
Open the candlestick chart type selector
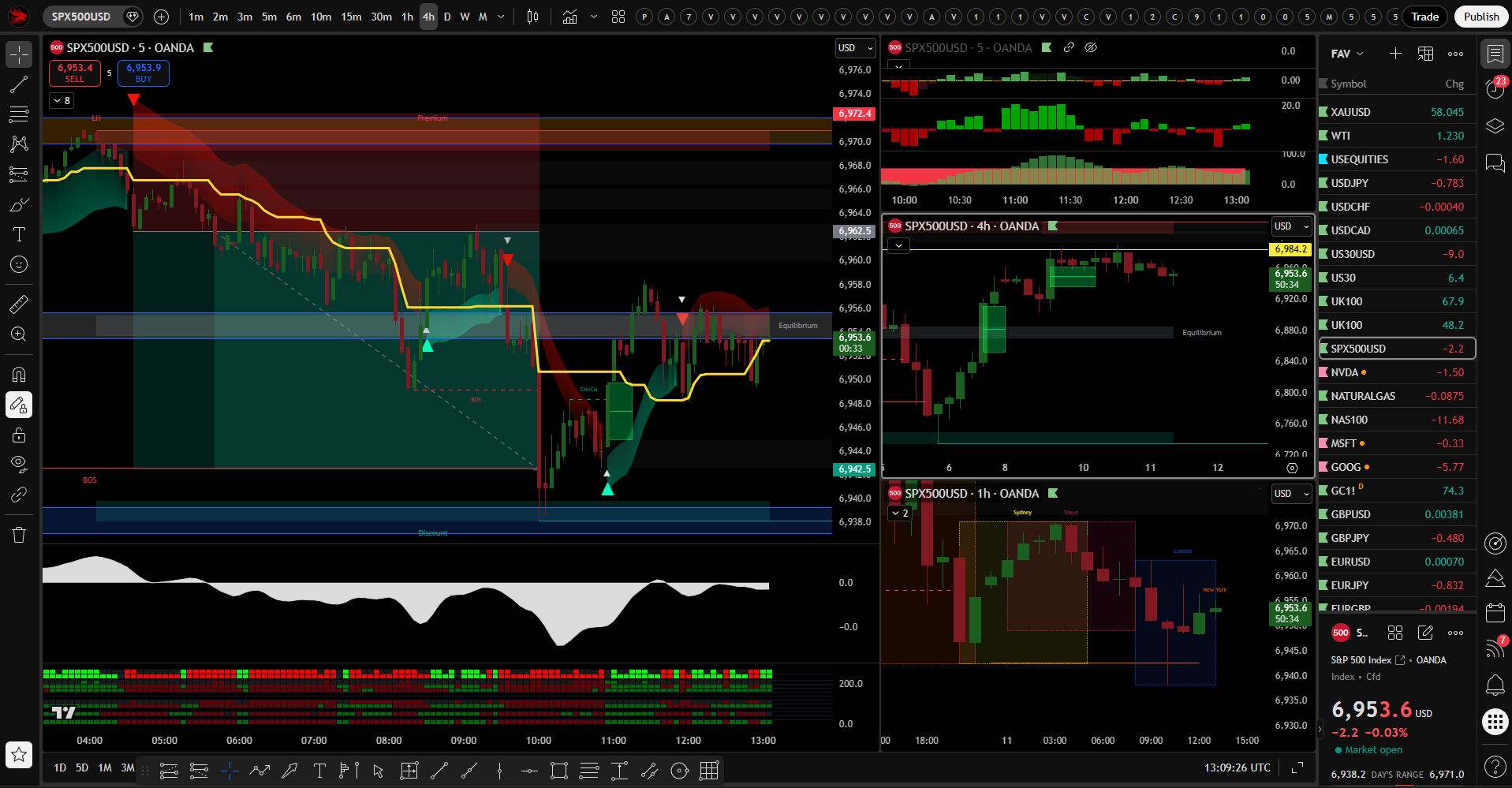click(x=533, y=17)
